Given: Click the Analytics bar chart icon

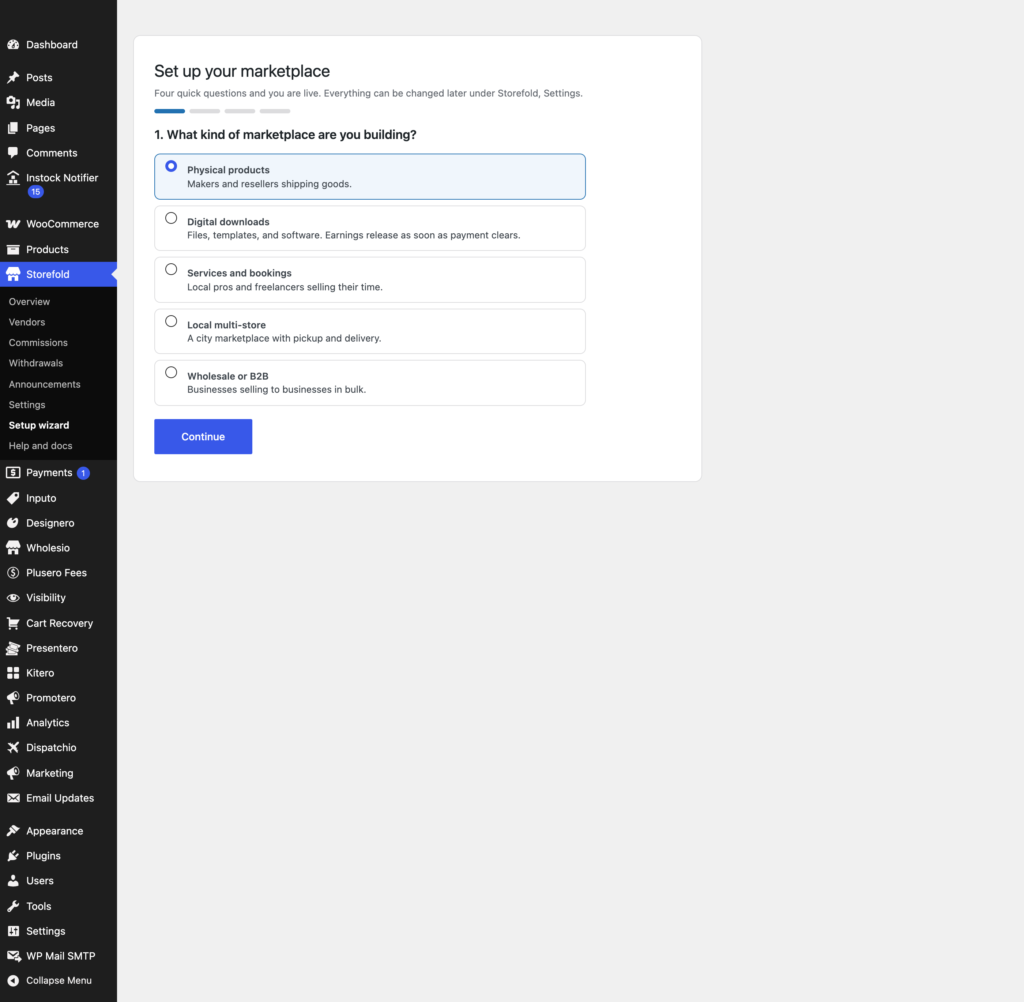Looking at the screenshot, I should [13, 722].
